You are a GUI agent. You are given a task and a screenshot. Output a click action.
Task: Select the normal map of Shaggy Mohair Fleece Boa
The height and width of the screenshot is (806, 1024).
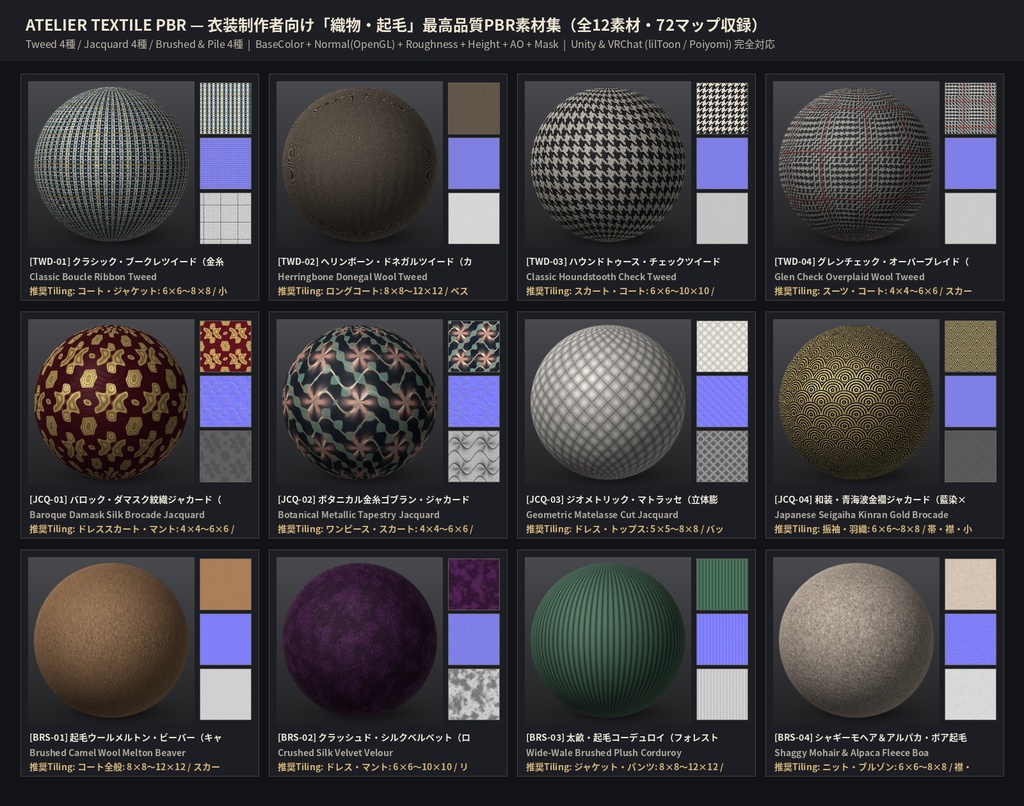pyautogui.click(x=970, y=639)
